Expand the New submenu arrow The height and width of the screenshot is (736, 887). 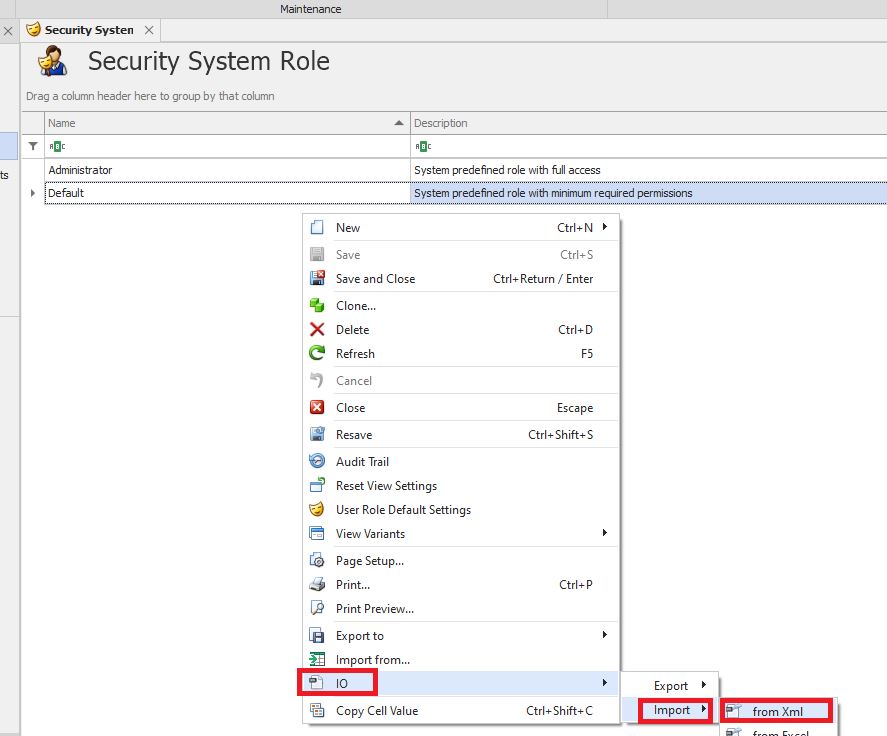click(605, 228)
